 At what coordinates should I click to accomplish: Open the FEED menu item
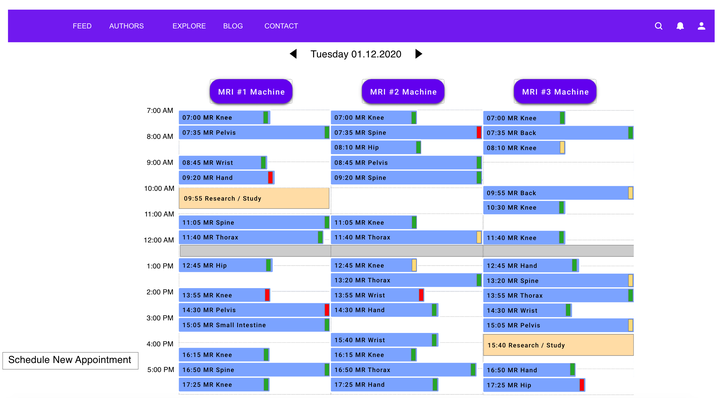pyautogui.click(x=82, y=26)
